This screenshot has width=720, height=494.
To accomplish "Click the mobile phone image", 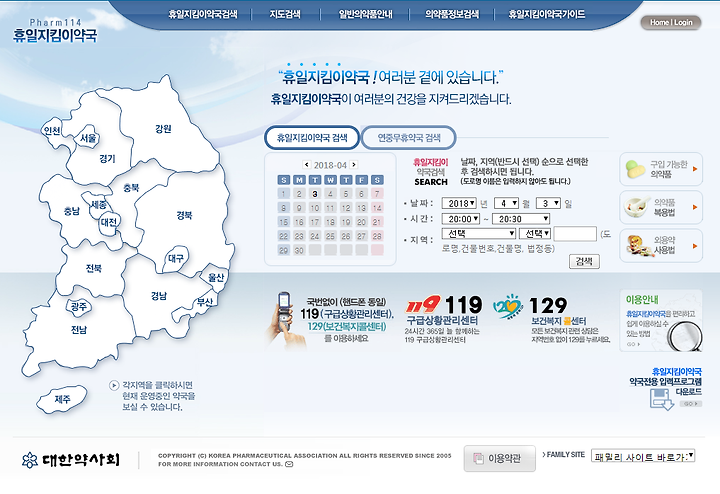I will 286,319.
